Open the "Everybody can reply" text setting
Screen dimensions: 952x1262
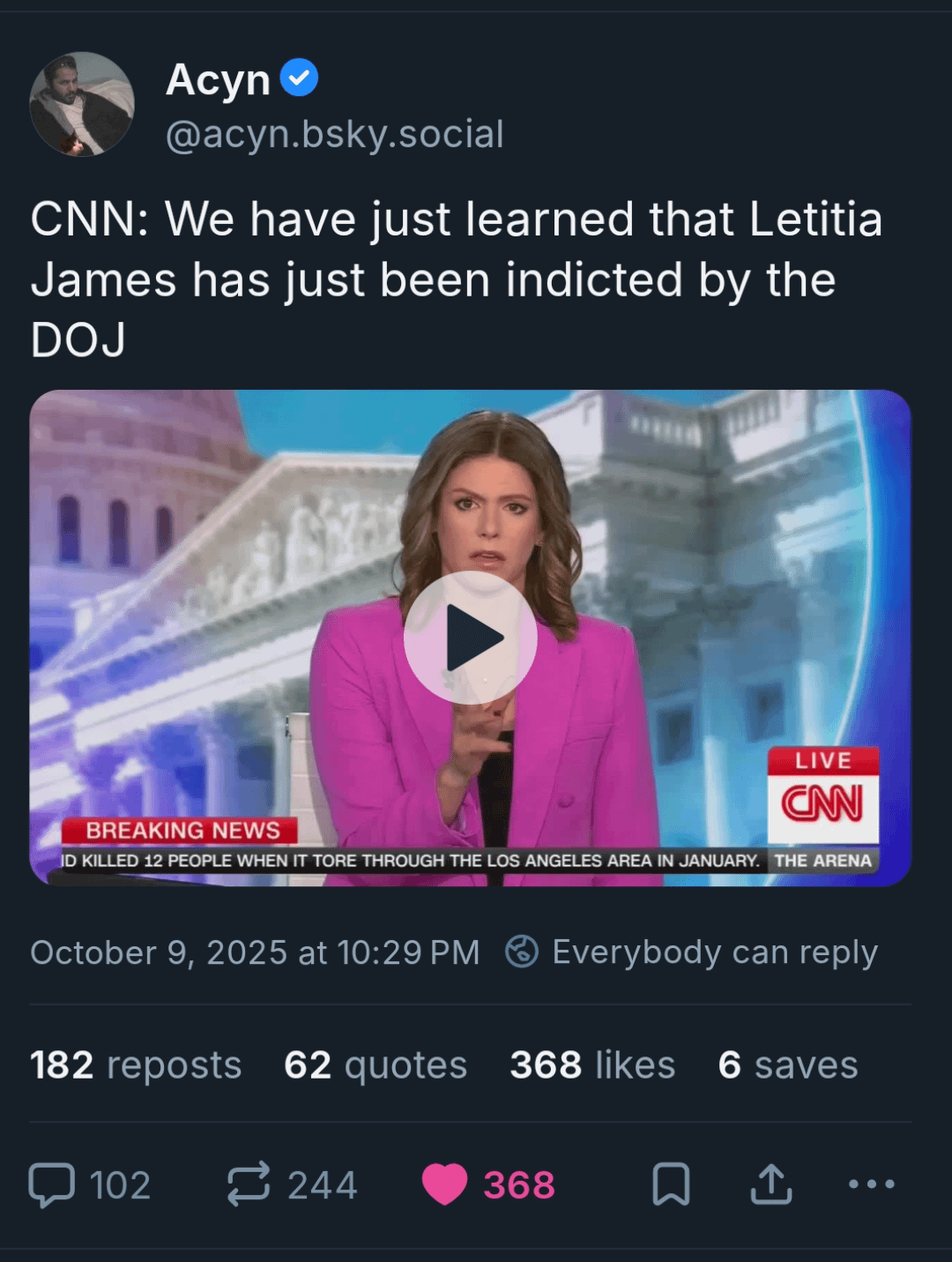pos(715,952)
